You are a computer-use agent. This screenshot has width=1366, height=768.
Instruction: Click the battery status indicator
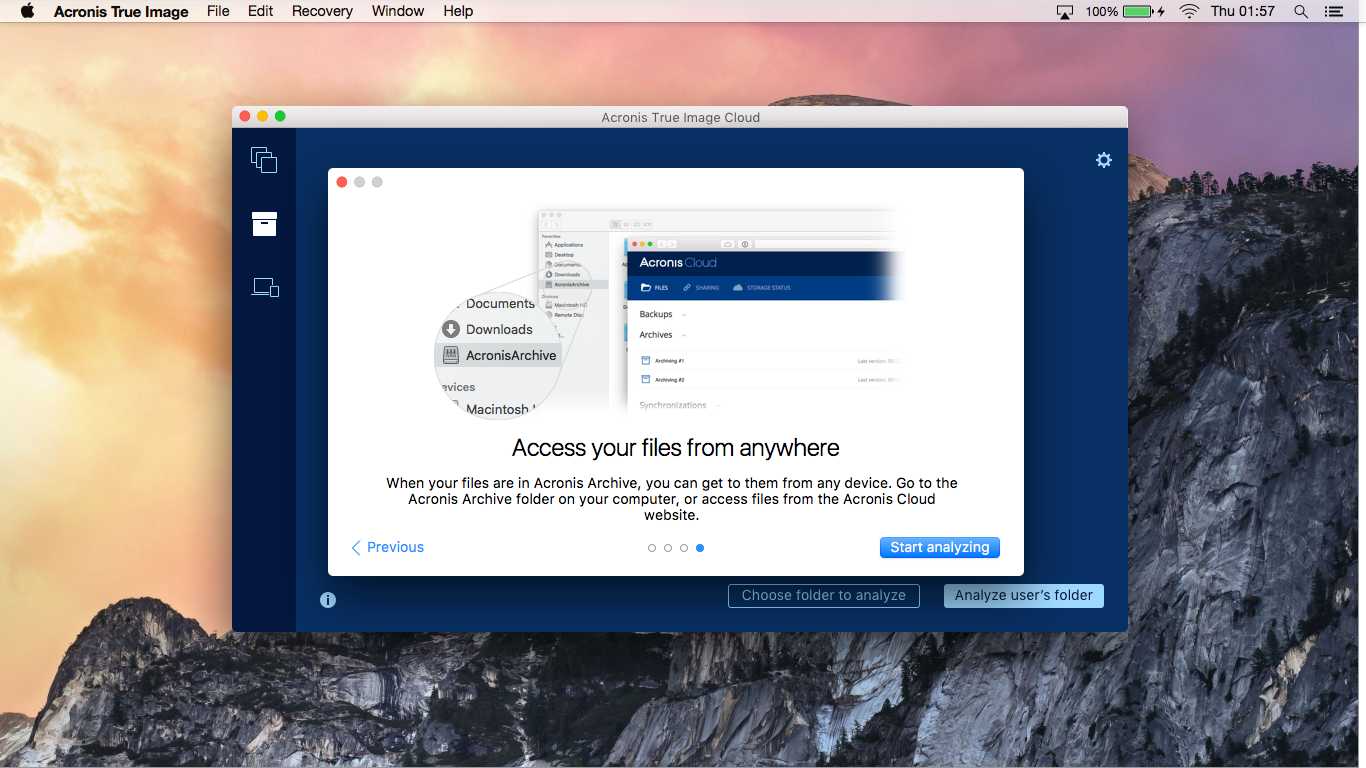1125,11
